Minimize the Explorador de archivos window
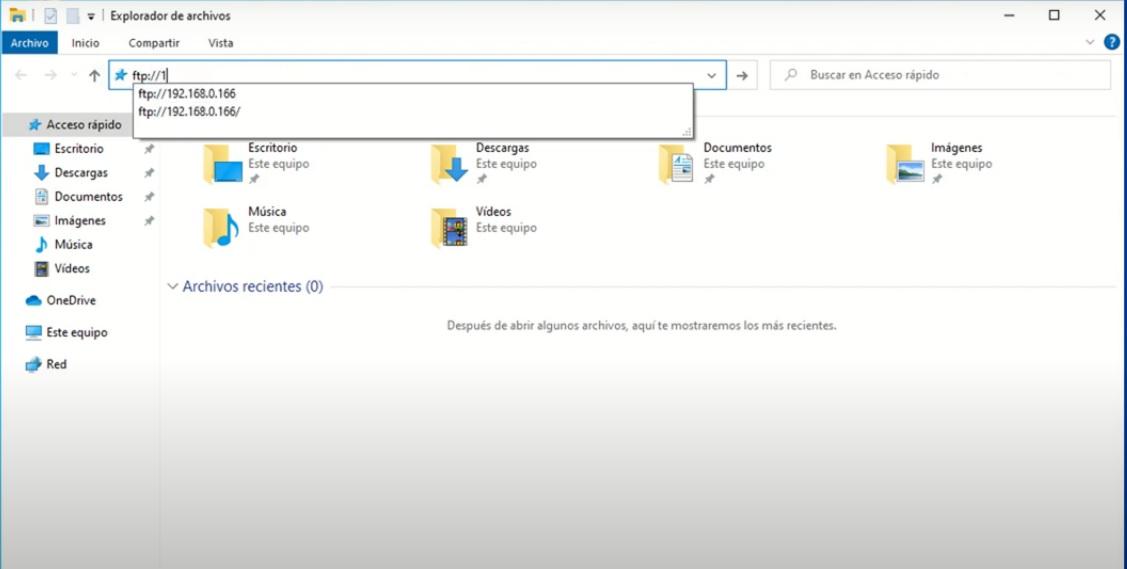 pos(1009,15)
